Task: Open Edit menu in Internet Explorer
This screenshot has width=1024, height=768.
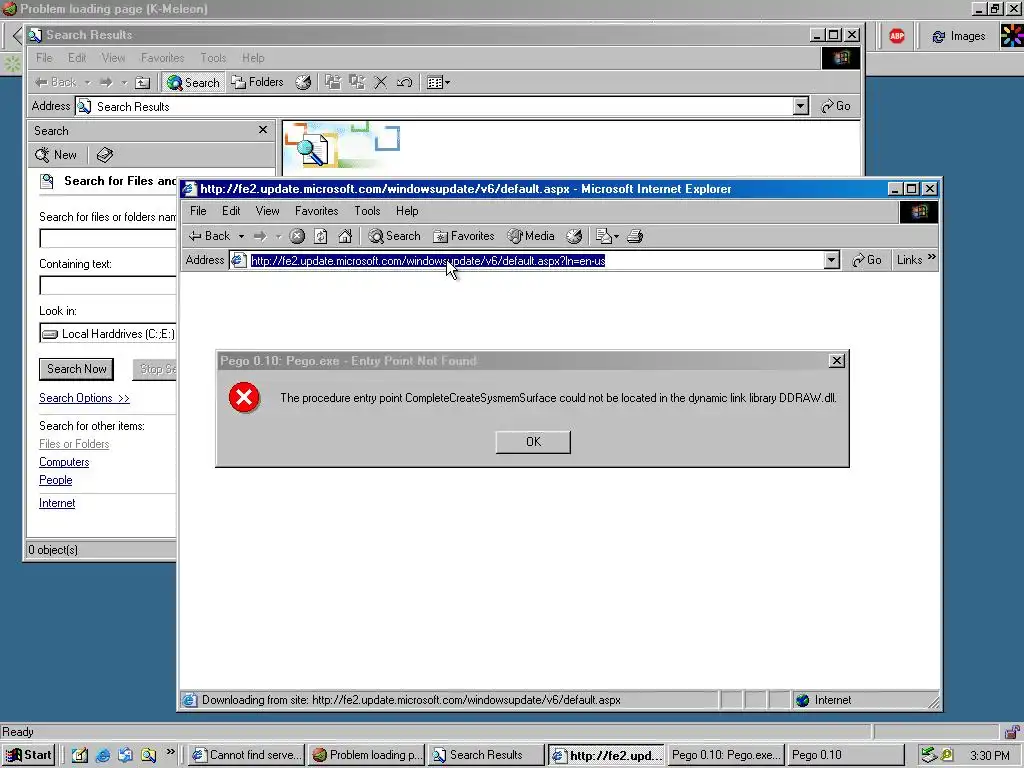Action: click(x=231, y=211)
